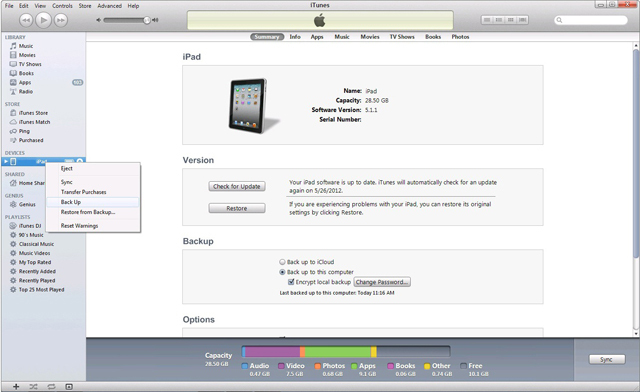Open the Advanced menu
This screenshot has height=392, width=640.
click(109, 6)
